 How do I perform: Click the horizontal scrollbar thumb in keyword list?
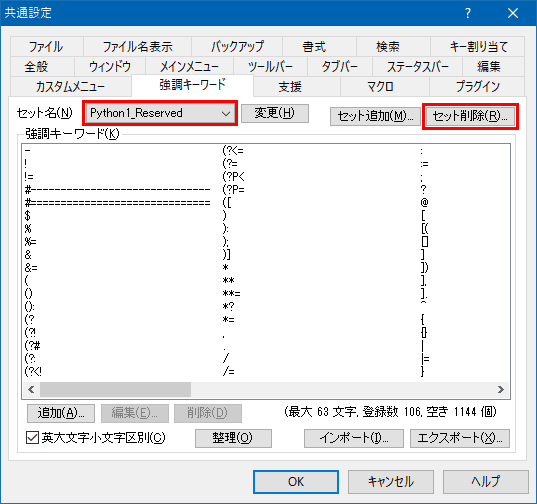pos(115,389)
